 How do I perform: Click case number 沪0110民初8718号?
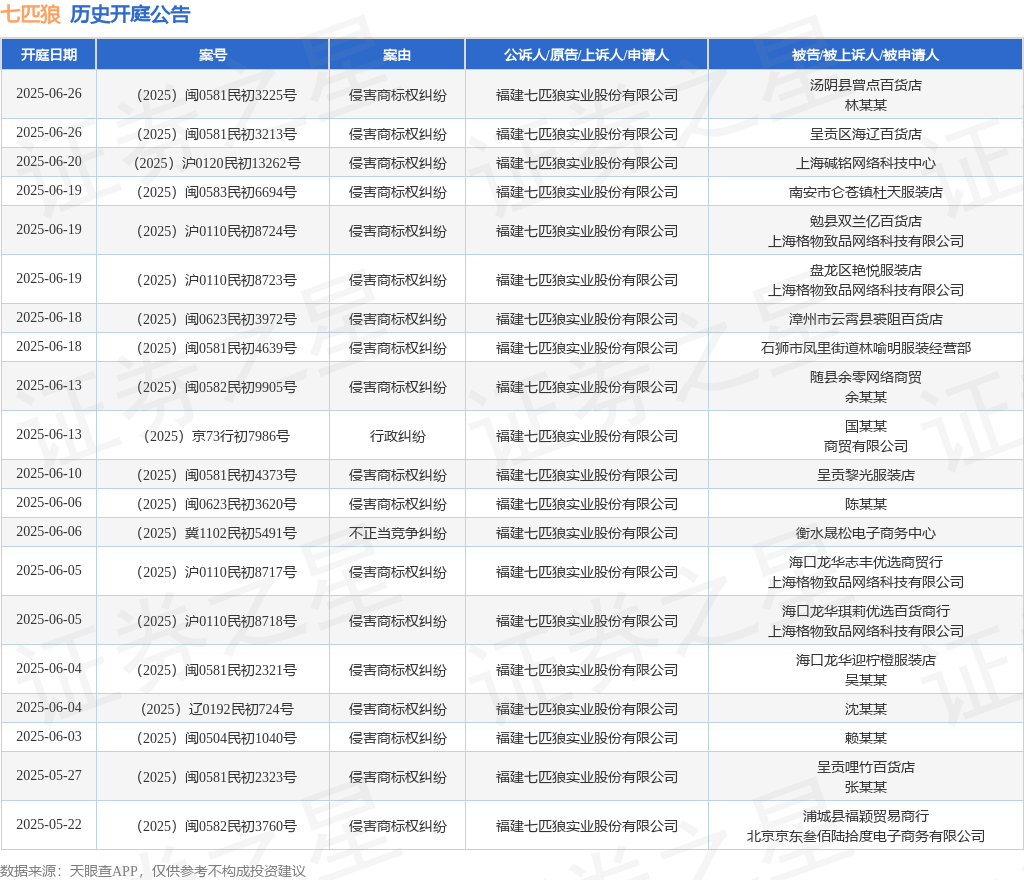[x=217, y=621]
